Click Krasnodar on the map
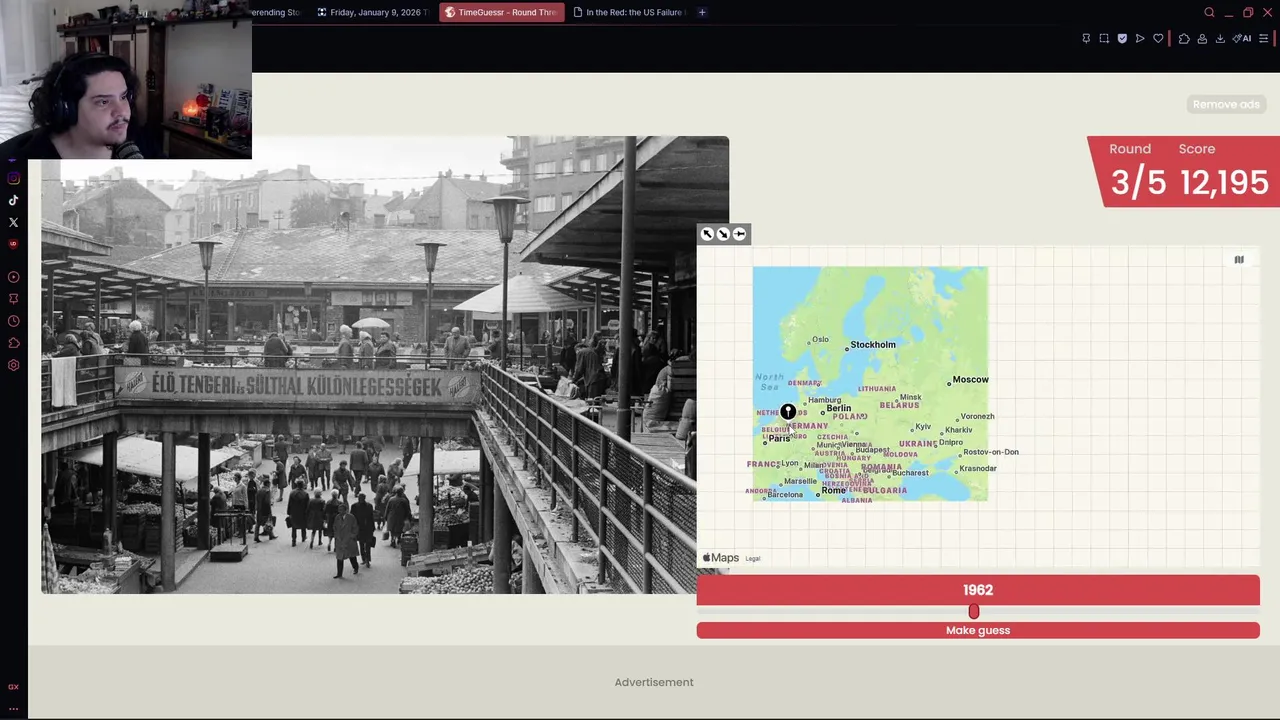The image size is (1280, 720). [x=978, y=468]
